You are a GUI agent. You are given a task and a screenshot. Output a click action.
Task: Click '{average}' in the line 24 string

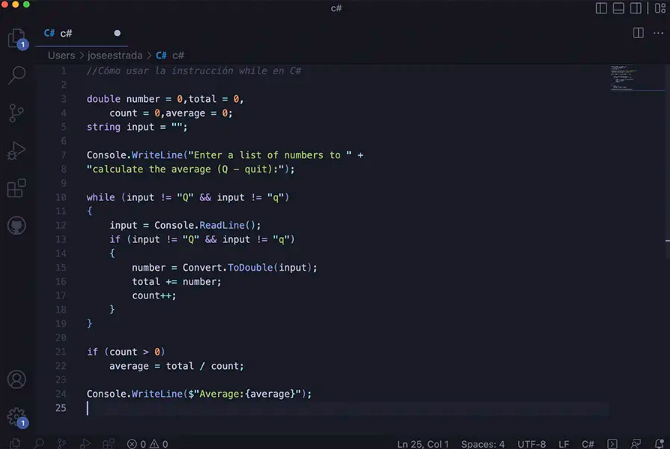coord(270,394)
